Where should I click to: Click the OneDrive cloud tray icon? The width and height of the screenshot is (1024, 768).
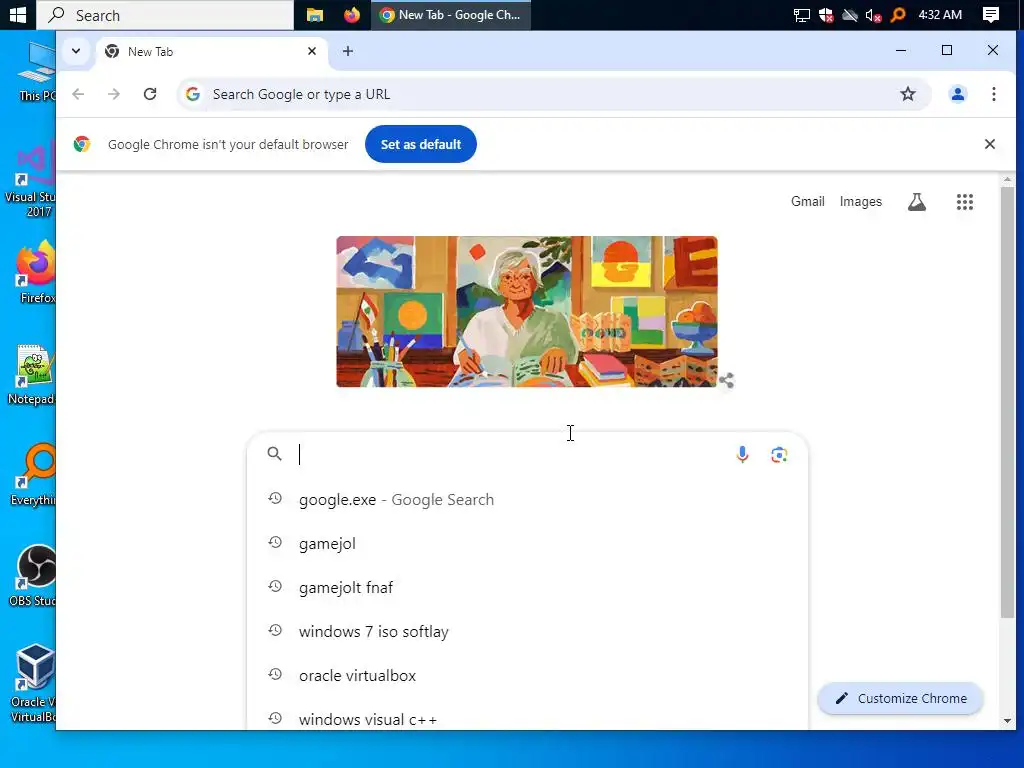point(850,15)
